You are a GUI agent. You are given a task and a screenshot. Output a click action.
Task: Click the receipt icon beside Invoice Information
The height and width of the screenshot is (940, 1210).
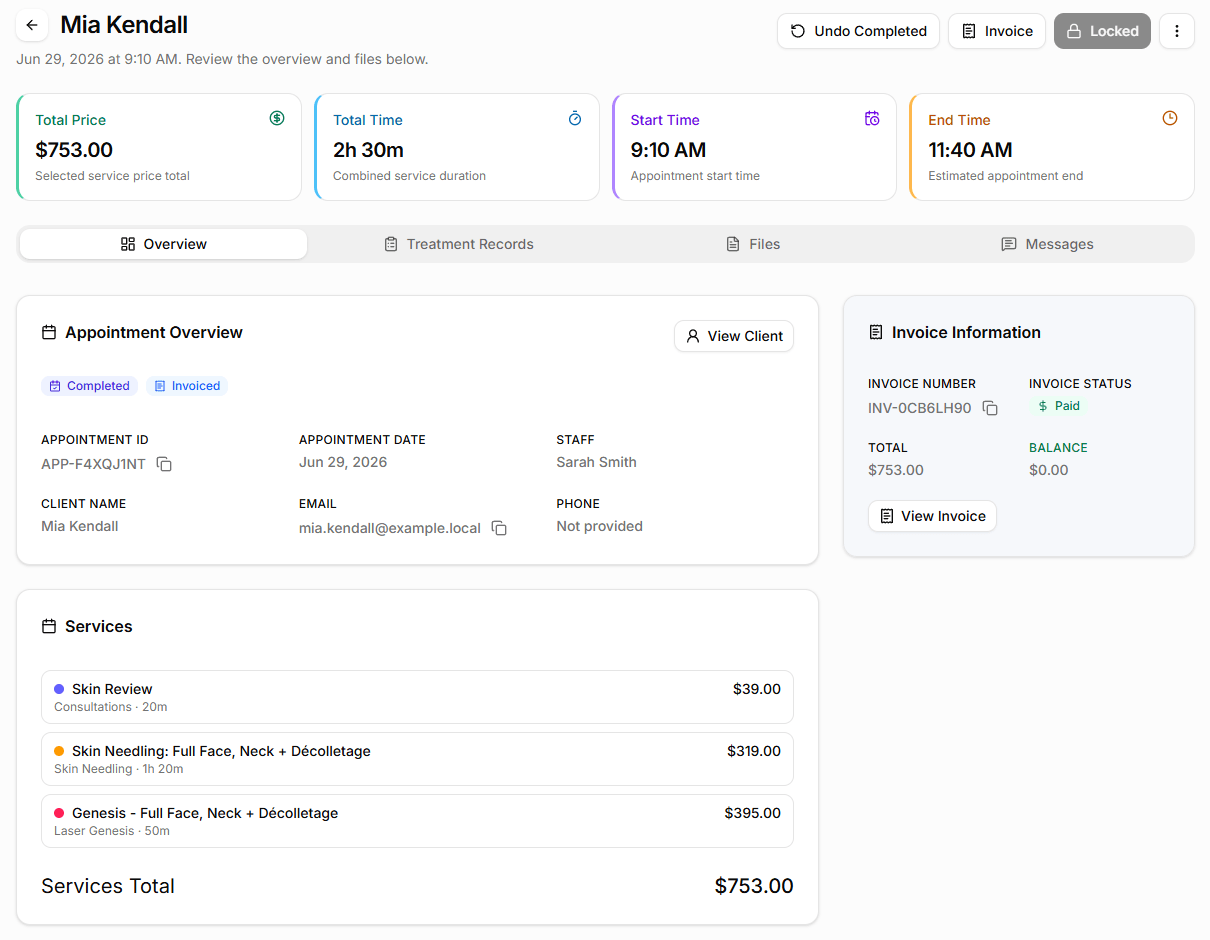[x=876, y=332]
